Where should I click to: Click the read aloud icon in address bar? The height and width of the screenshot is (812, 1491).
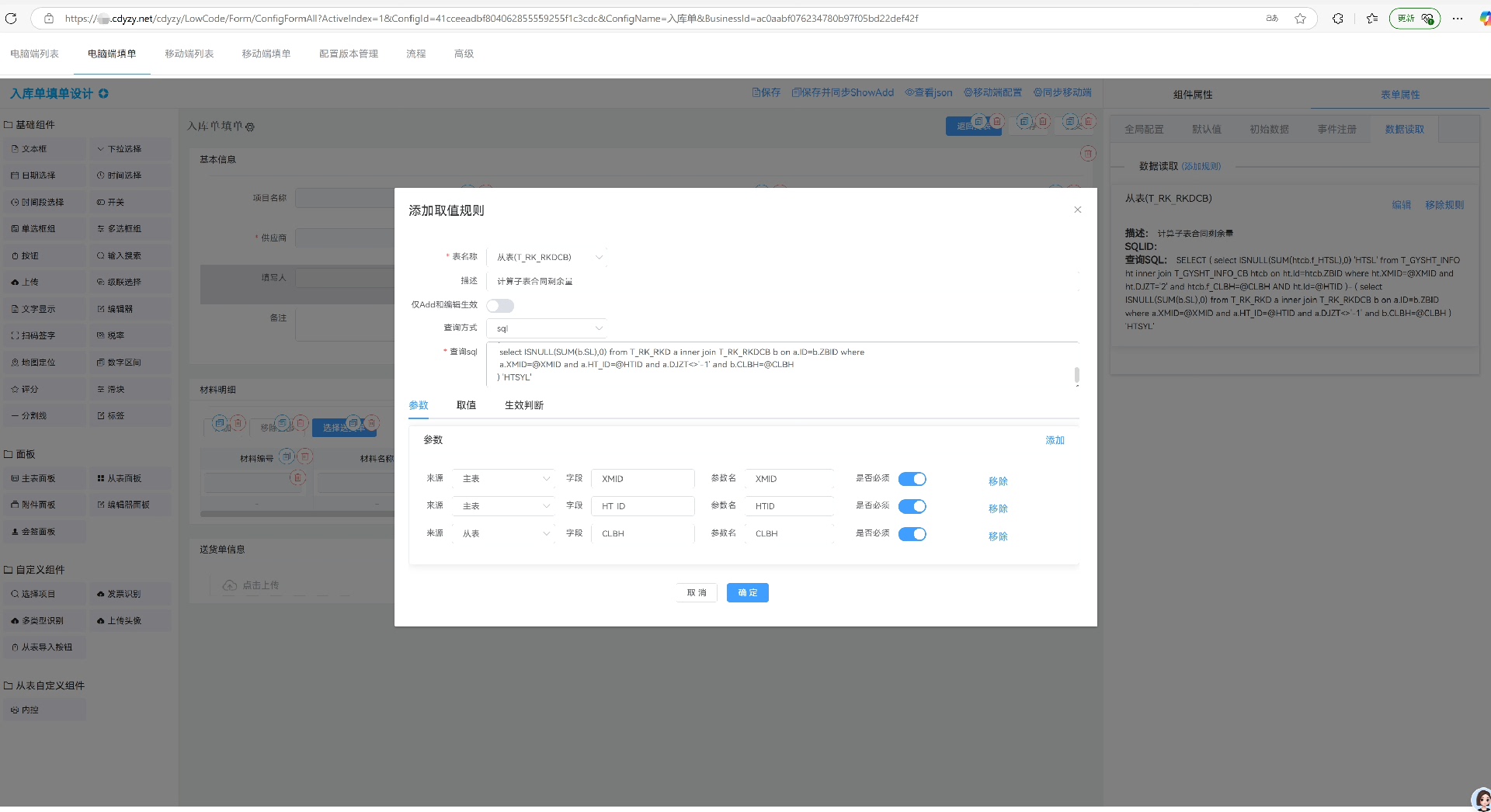coord(1272,19)
